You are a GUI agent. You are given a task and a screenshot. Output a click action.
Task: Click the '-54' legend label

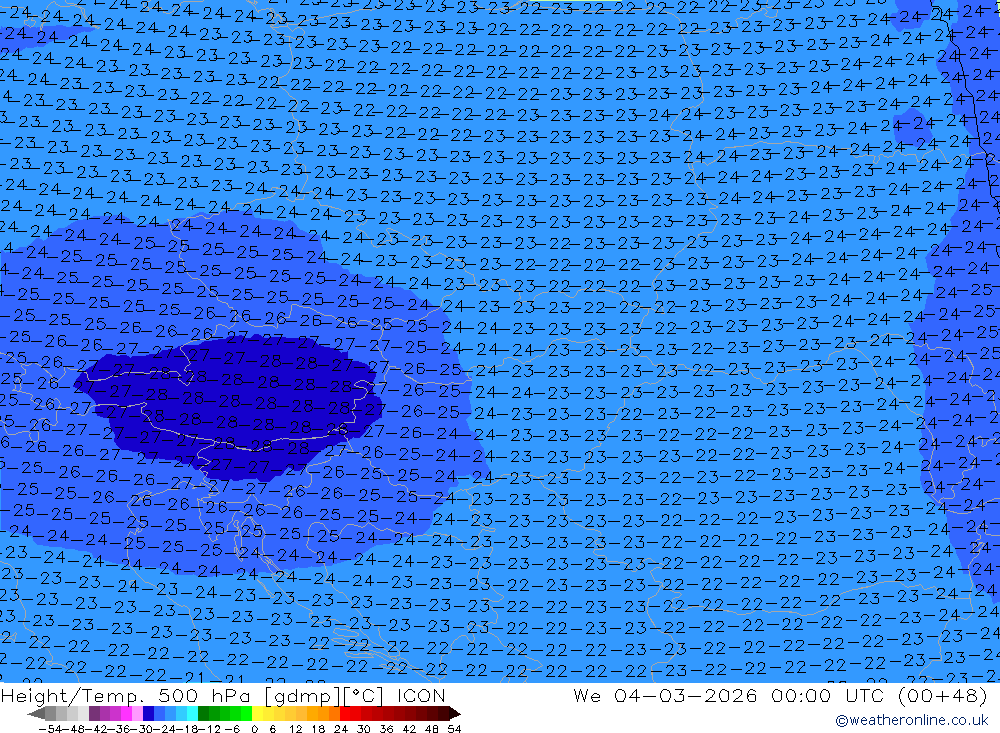tap(50, 729)
